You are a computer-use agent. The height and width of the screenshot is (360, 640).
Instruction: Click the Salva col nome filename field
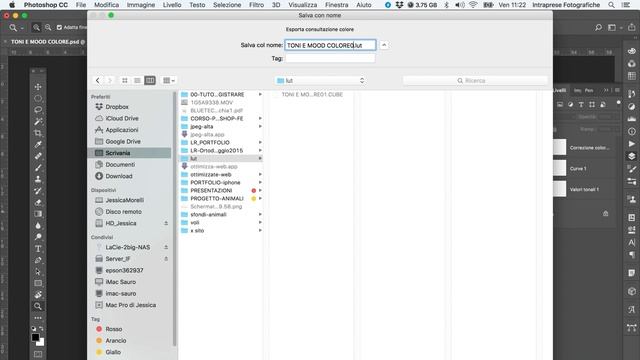click(330, 45)
